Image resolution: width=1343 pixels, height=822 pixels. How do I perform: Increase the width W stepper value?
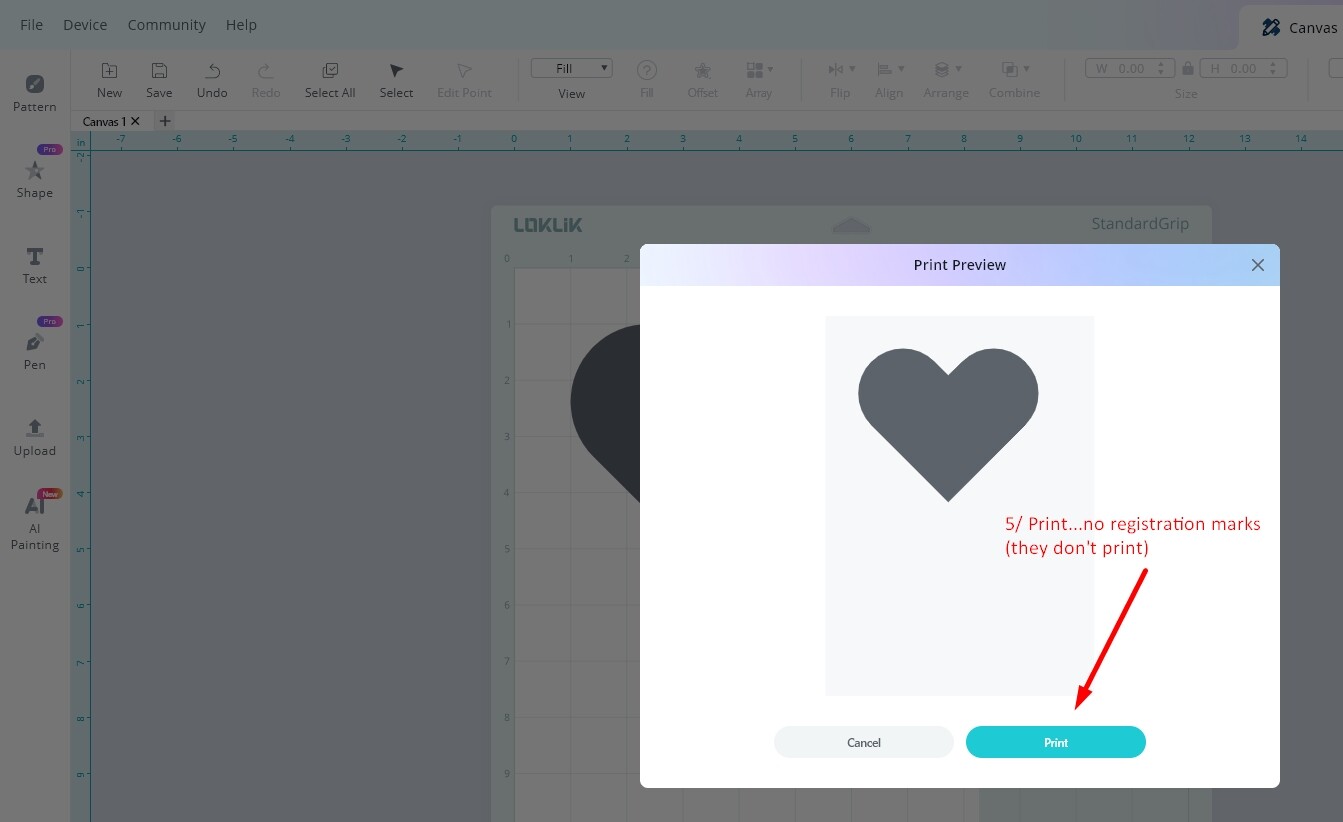[1160, 65]
